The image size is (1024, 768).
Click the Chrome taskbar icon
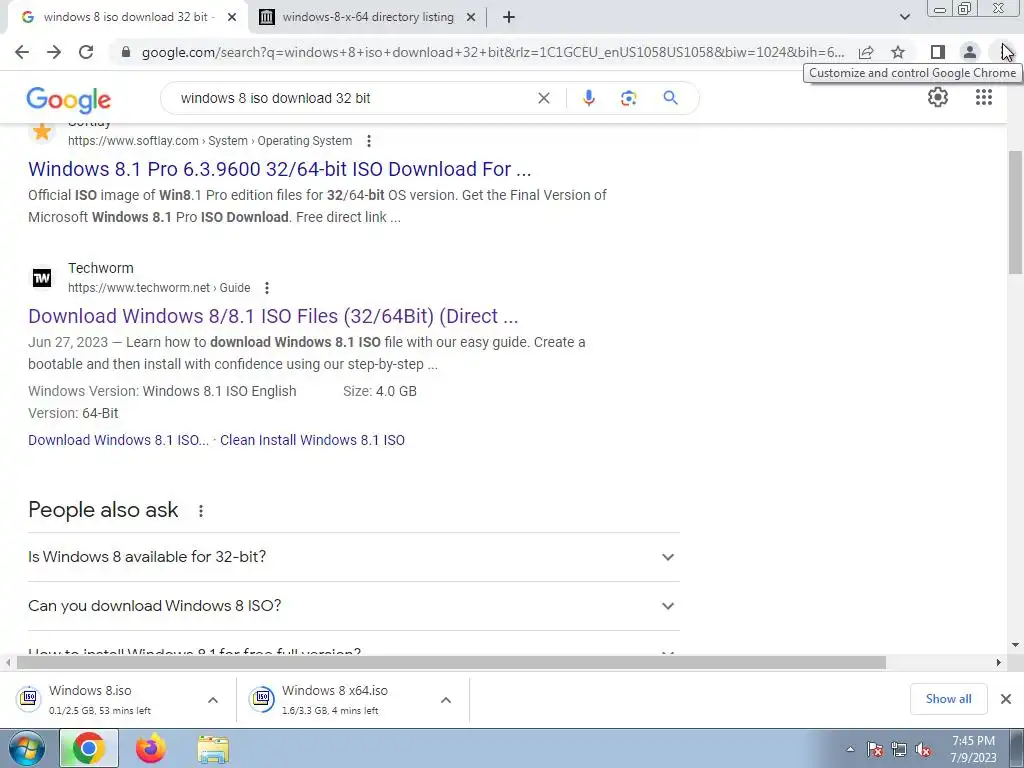coord(89,748)
